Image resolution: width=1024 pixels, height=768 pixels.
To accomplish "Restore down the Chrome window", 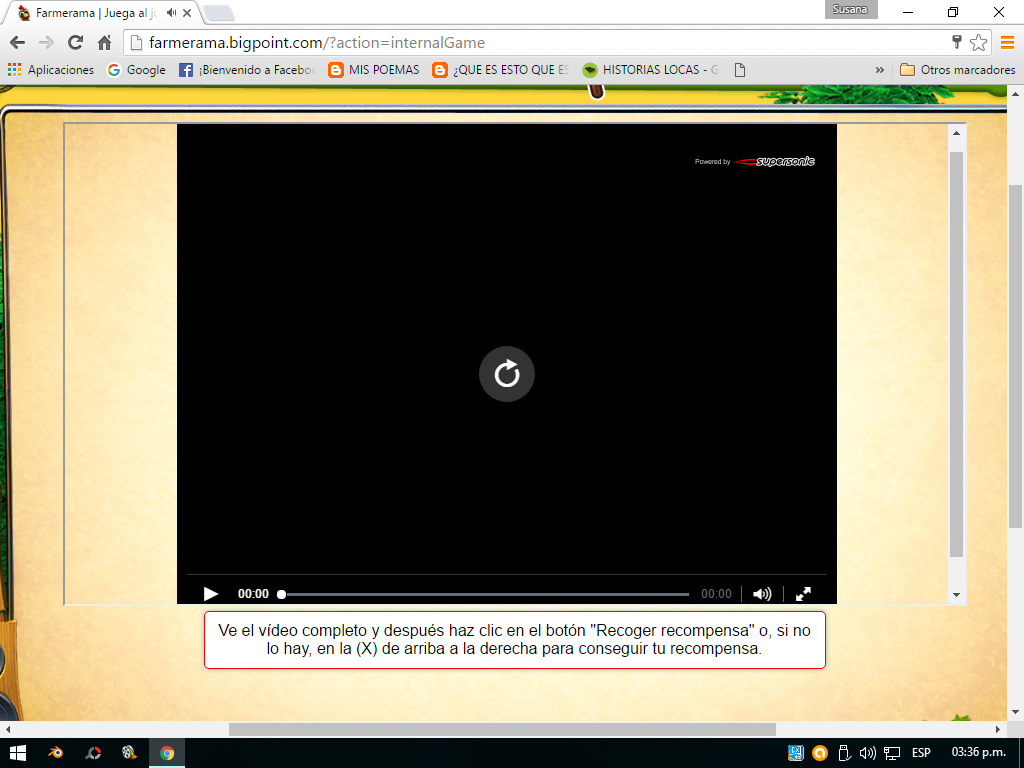I will click(x=953, y=12).
